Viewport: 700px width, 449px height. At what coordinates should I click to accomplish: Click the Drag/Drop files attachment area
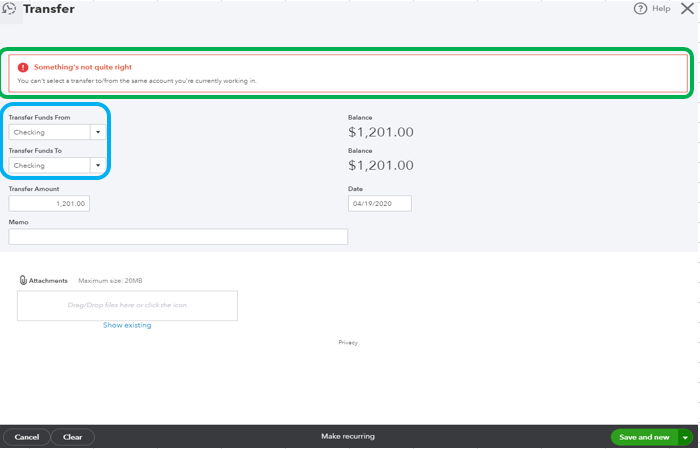(x=127, y=305)
